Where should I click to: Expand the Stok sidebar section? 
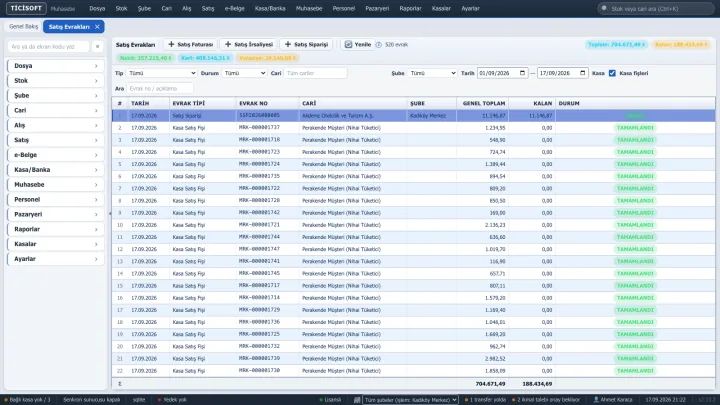pyautogui.click(x=56, y=80)
